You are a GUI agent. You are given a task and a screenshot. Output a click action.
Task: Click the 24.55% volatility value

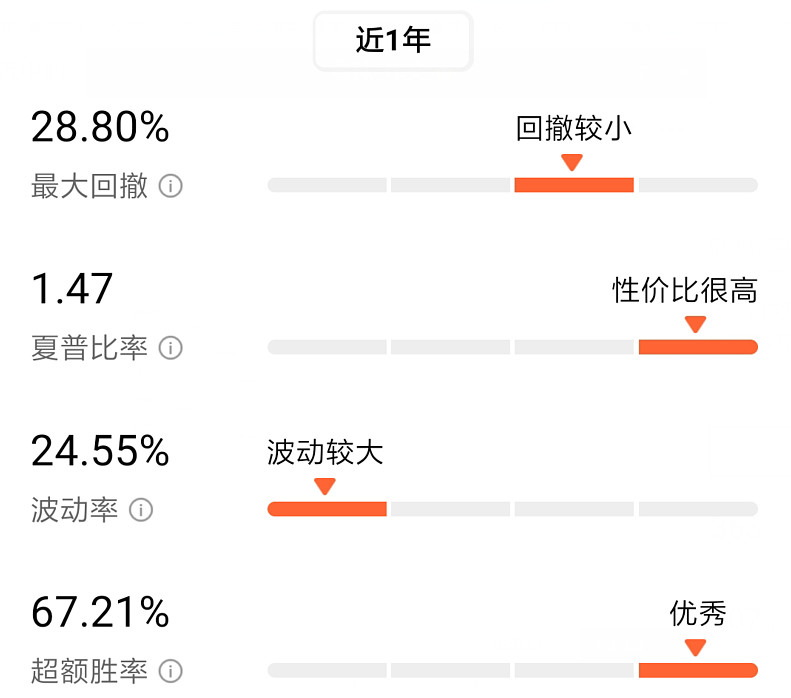click(100, 450)
